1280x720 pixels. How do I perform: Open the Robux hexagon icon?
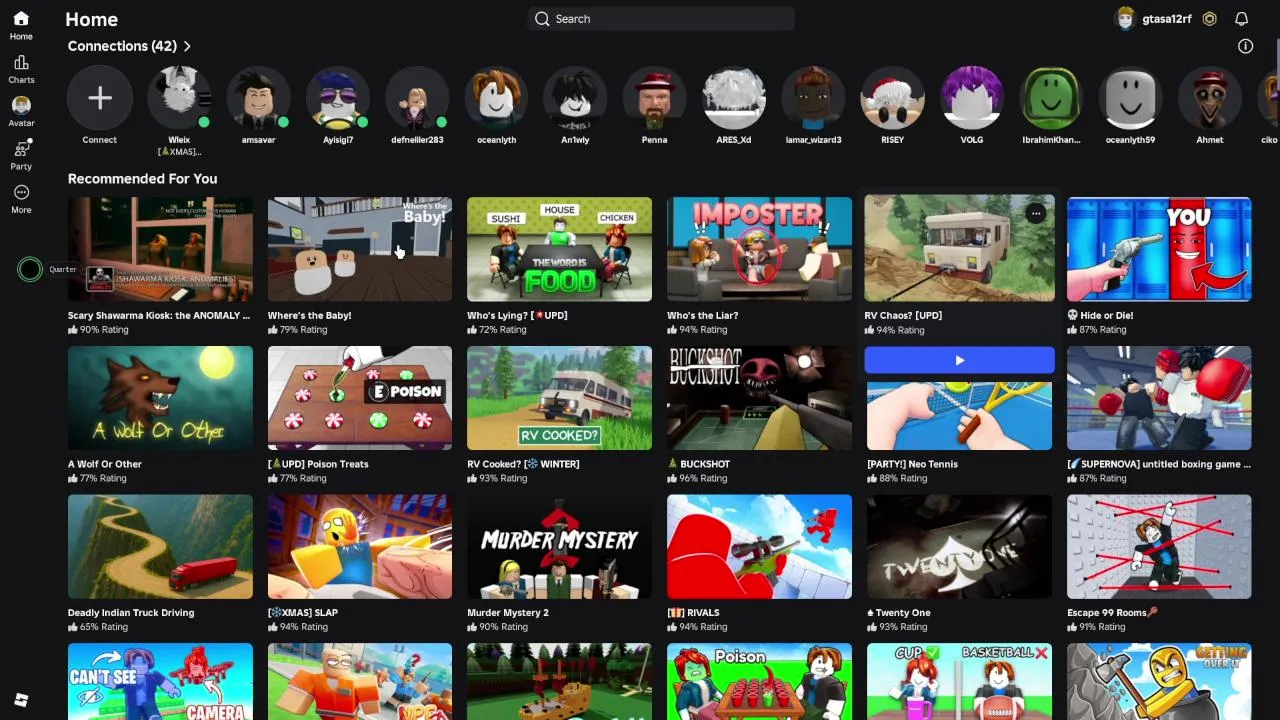tap(1210, 19)
